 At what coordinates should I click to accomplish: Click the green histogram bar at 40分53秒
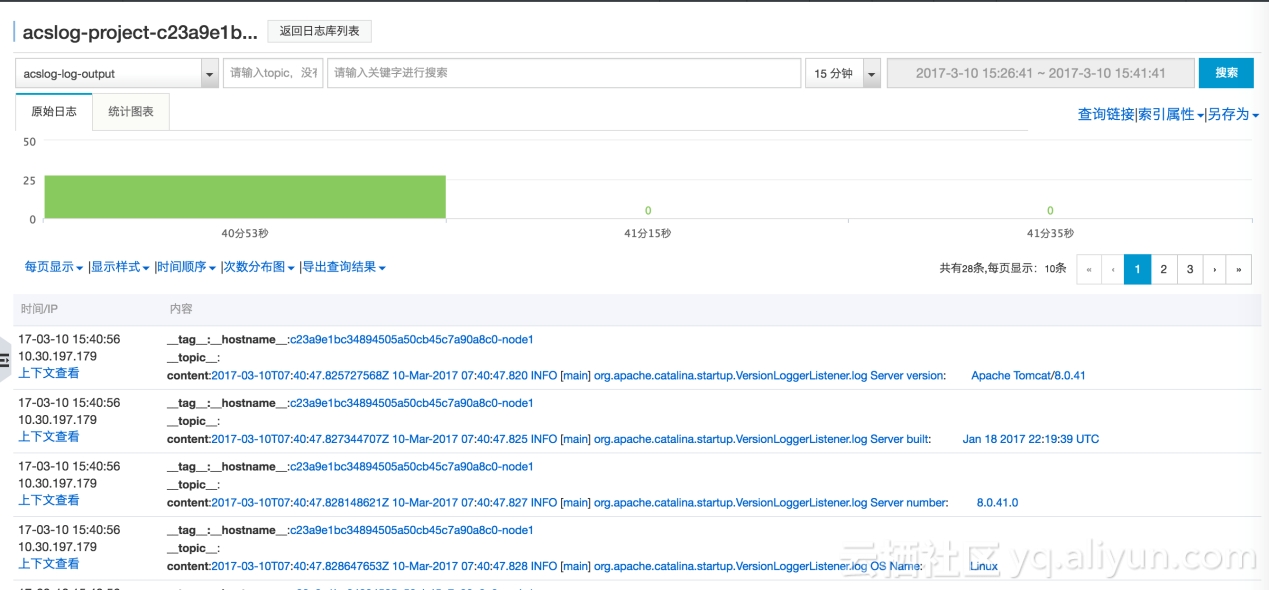pos(245,197)
